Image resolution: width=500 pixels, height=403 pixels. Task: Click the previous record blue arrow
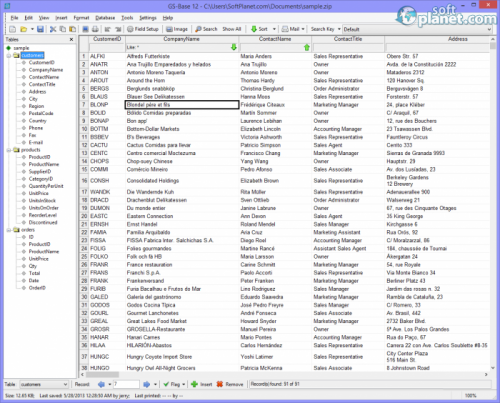click(101, 384)
